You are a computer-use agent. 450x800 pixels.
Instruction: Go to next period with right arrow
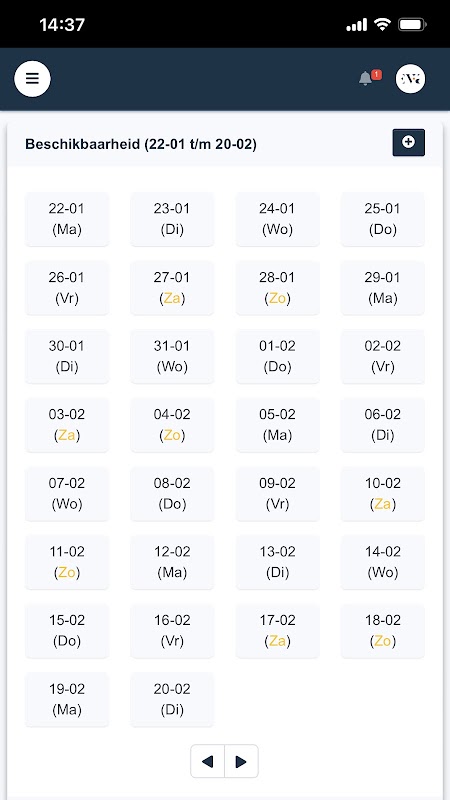(x=241, y=761)
